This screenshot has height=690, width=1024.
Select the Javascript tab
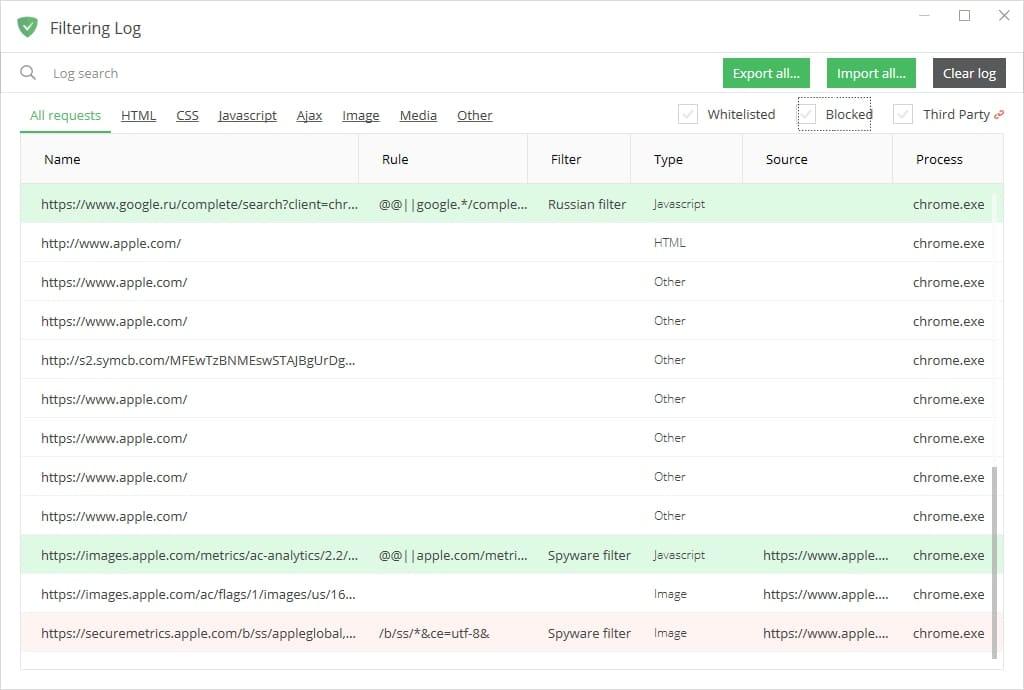point(247,115)
